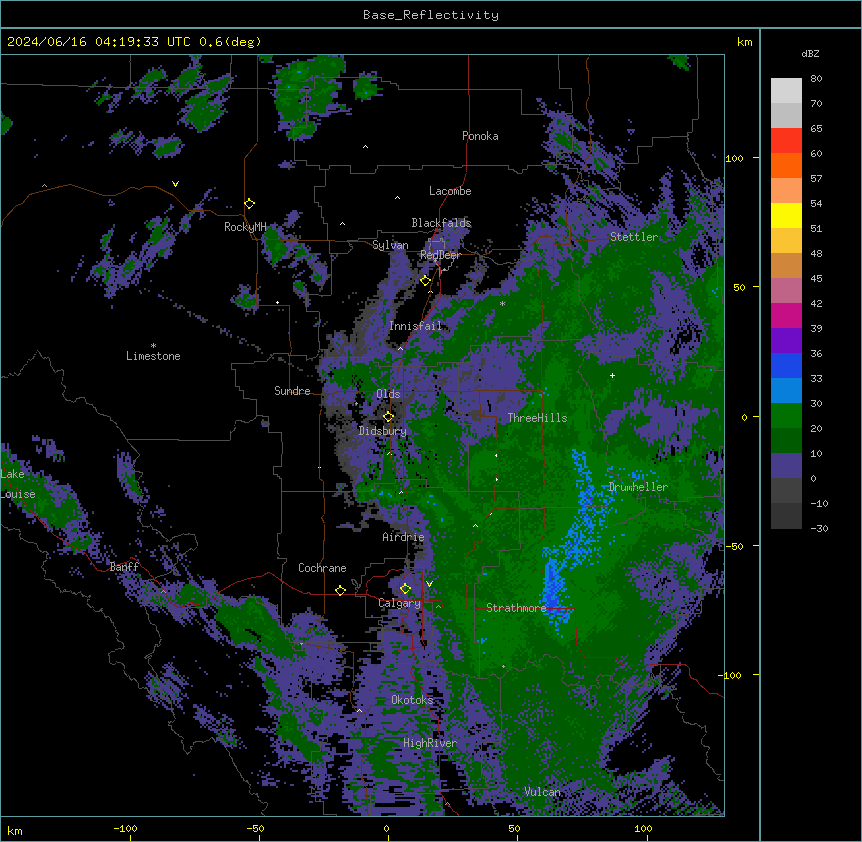Click the ThreeHills city label
Screen dimensions: 862x842
tap(538, 418)
